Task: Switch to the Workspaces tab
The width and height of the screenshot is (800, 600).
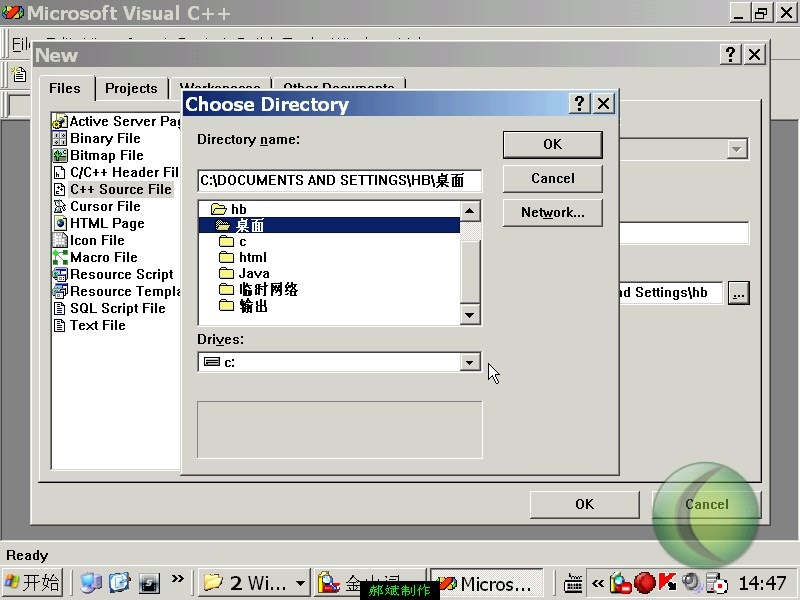Action: tap(220, 86)
